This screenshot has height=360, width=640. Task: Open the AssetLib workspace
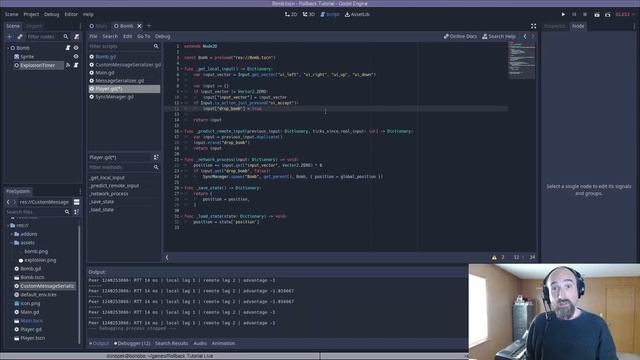click(357, 14)
